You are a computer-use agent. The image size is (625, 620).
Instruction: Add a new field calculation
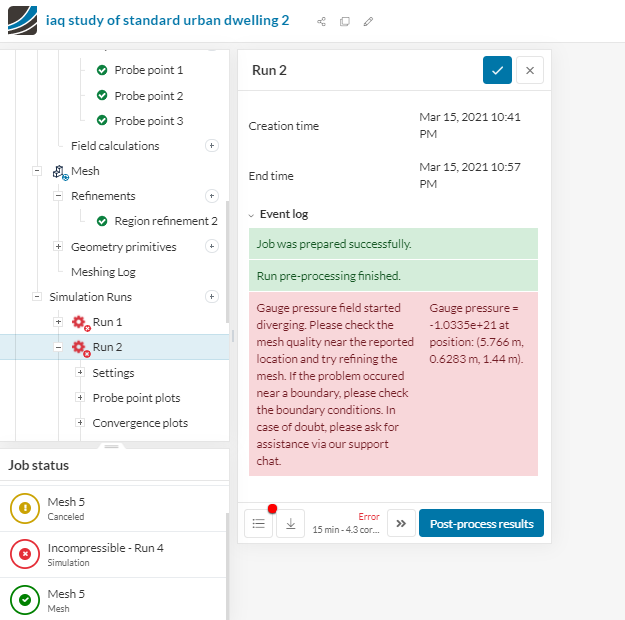pyautogui.click(x=211, y=146)
